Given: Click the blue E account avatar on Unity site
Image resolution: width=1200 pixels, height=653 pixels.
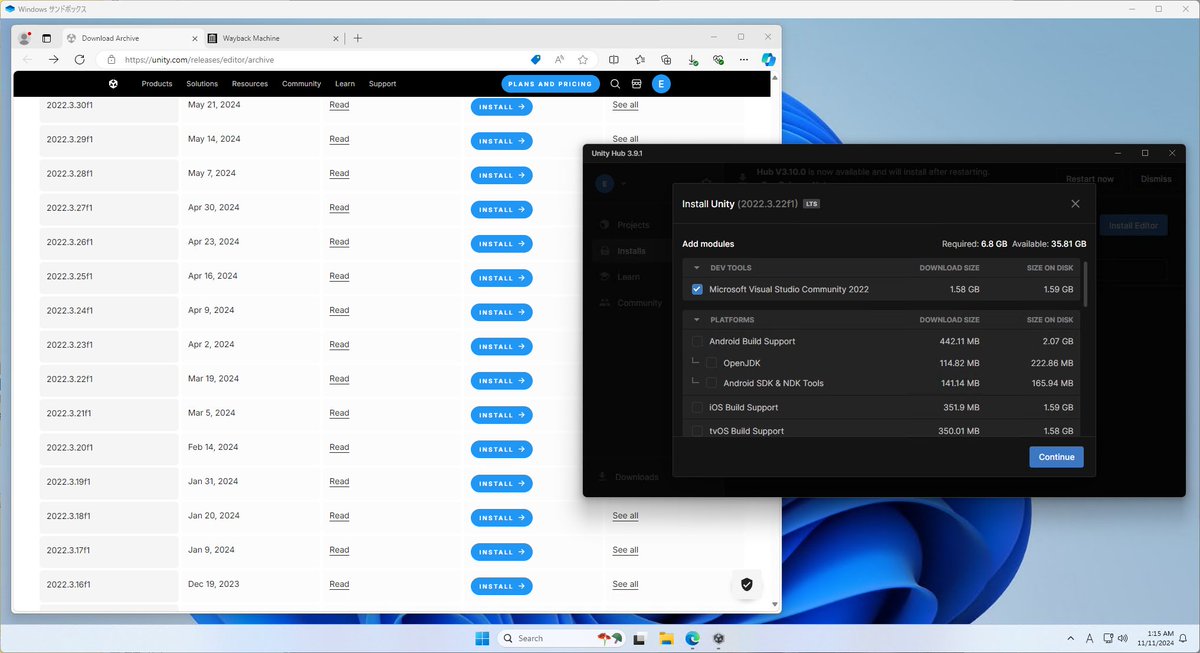Looking at the screenshot, I should click(x=661, y=84).
